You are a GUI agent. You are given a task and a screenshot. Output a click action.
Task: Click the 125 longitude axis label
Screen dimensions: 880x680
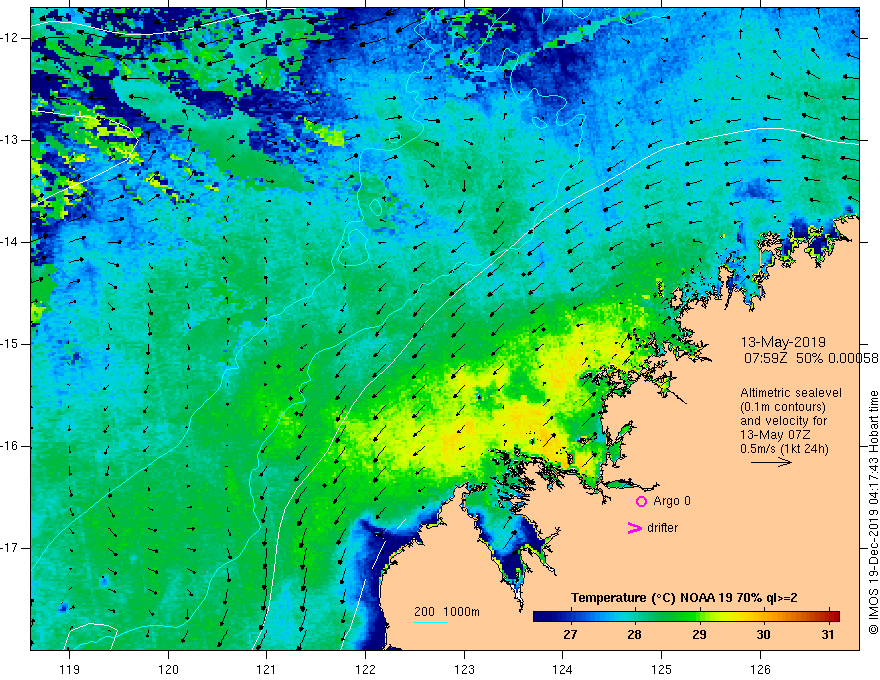(661, 669)
